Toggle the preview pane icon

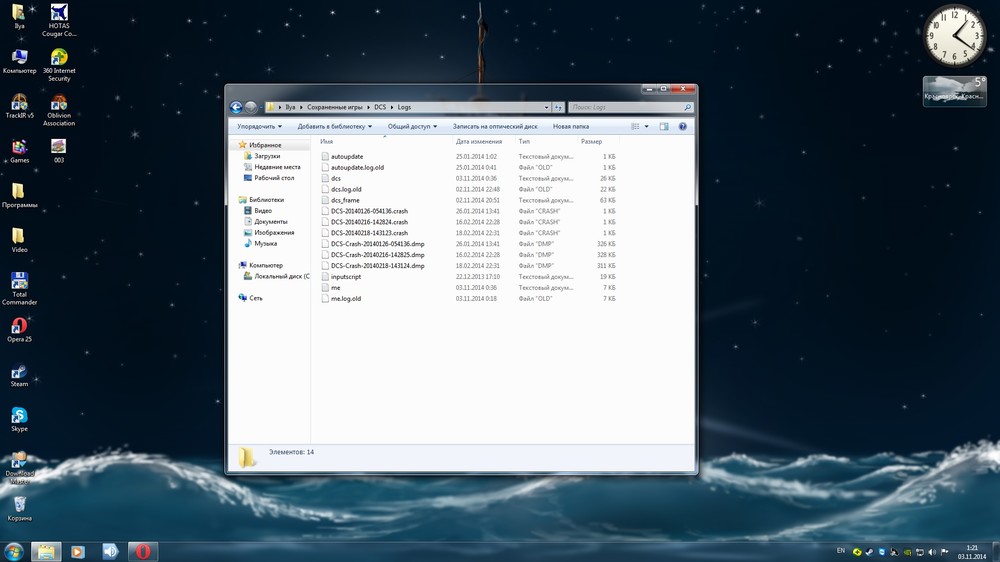664,127
